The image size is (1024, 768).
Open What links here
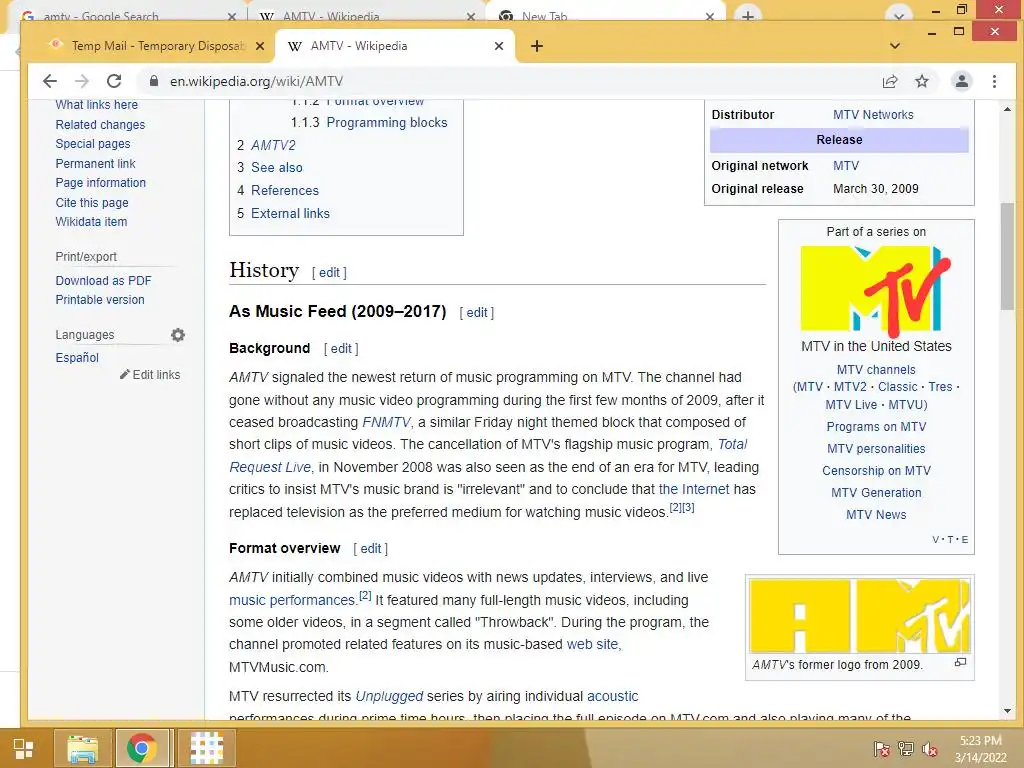pyautogui.click(x=97, y=104)
